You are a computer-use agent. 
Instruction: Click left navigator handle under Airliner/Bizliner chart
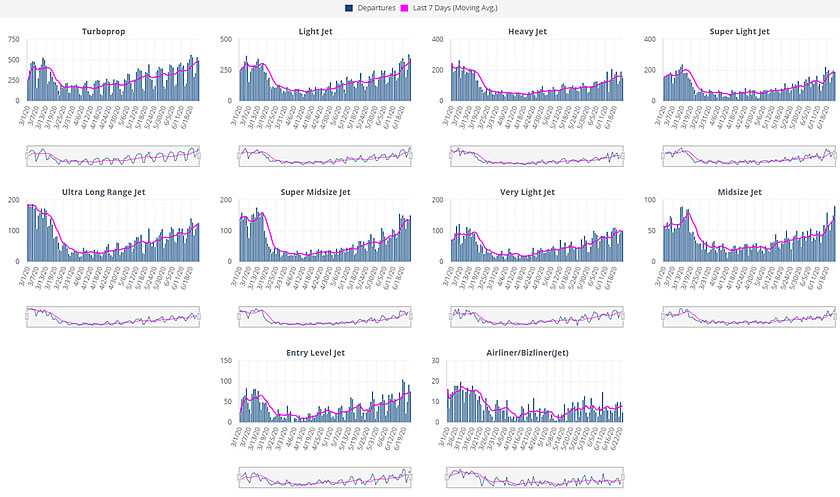point(447,477)
